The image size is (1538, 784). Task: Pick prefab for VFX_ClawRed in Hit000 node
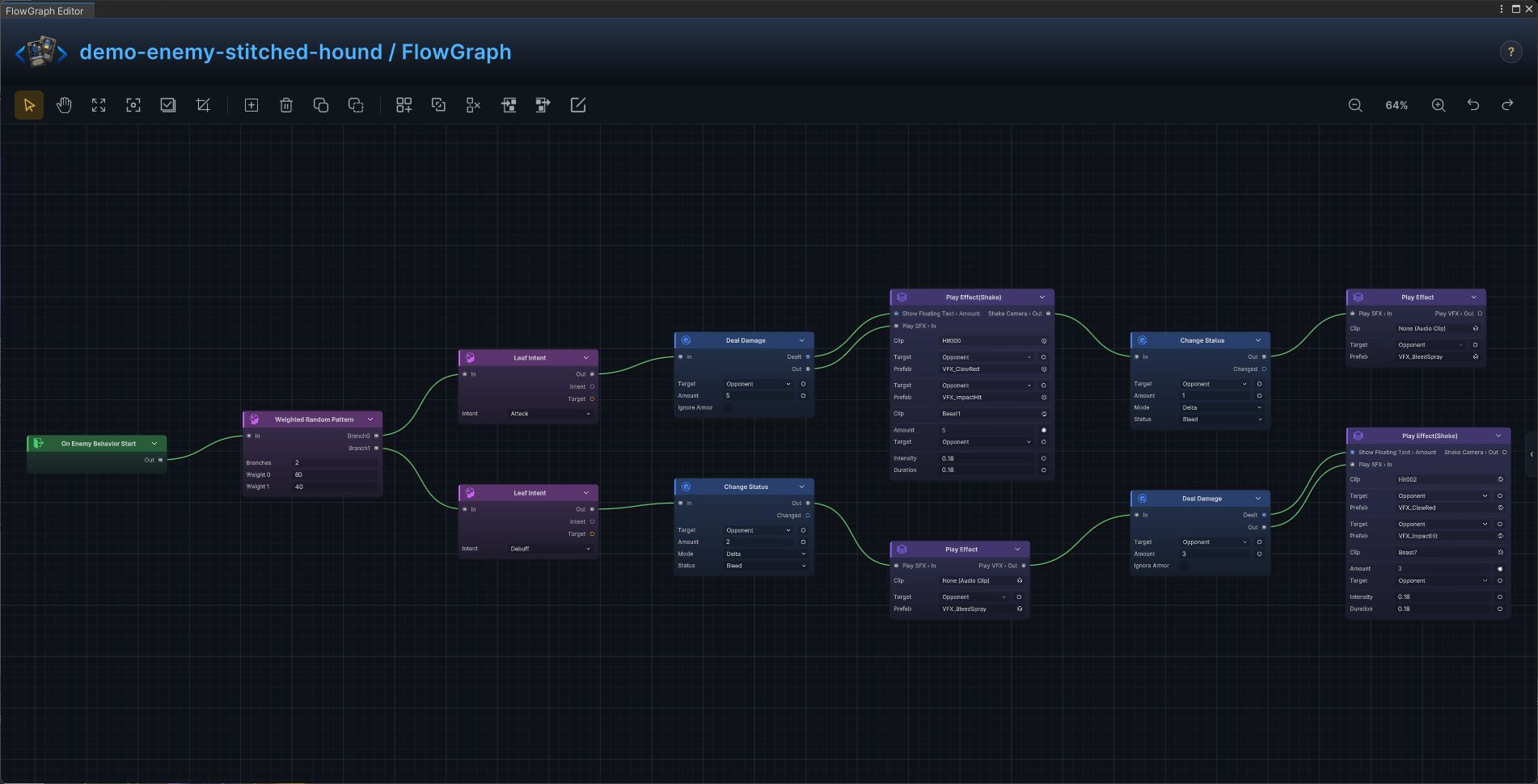coord(1044,369)
